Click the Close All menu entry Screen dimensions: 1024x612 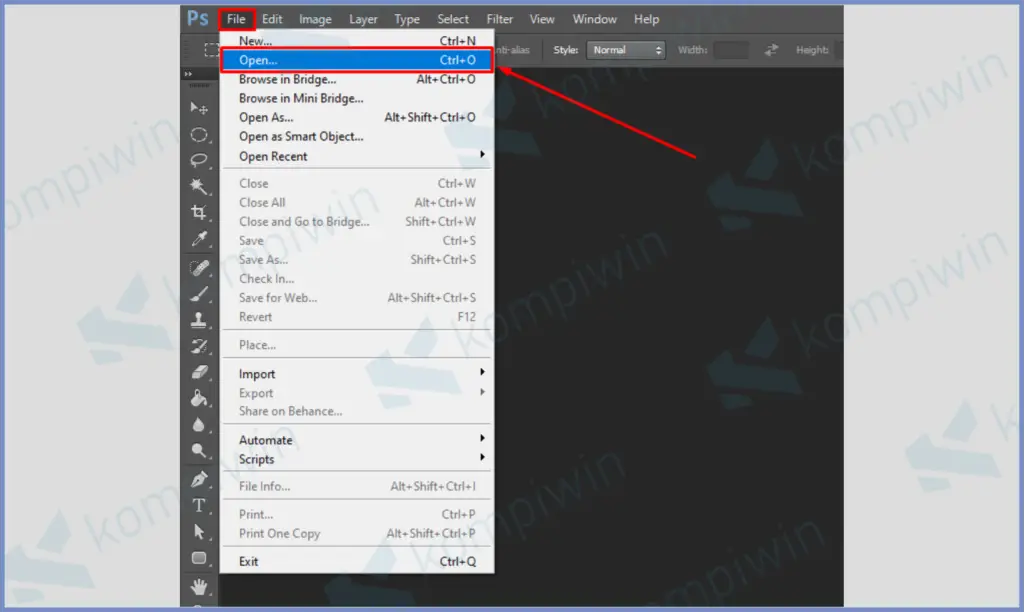[x=357, y=202]
